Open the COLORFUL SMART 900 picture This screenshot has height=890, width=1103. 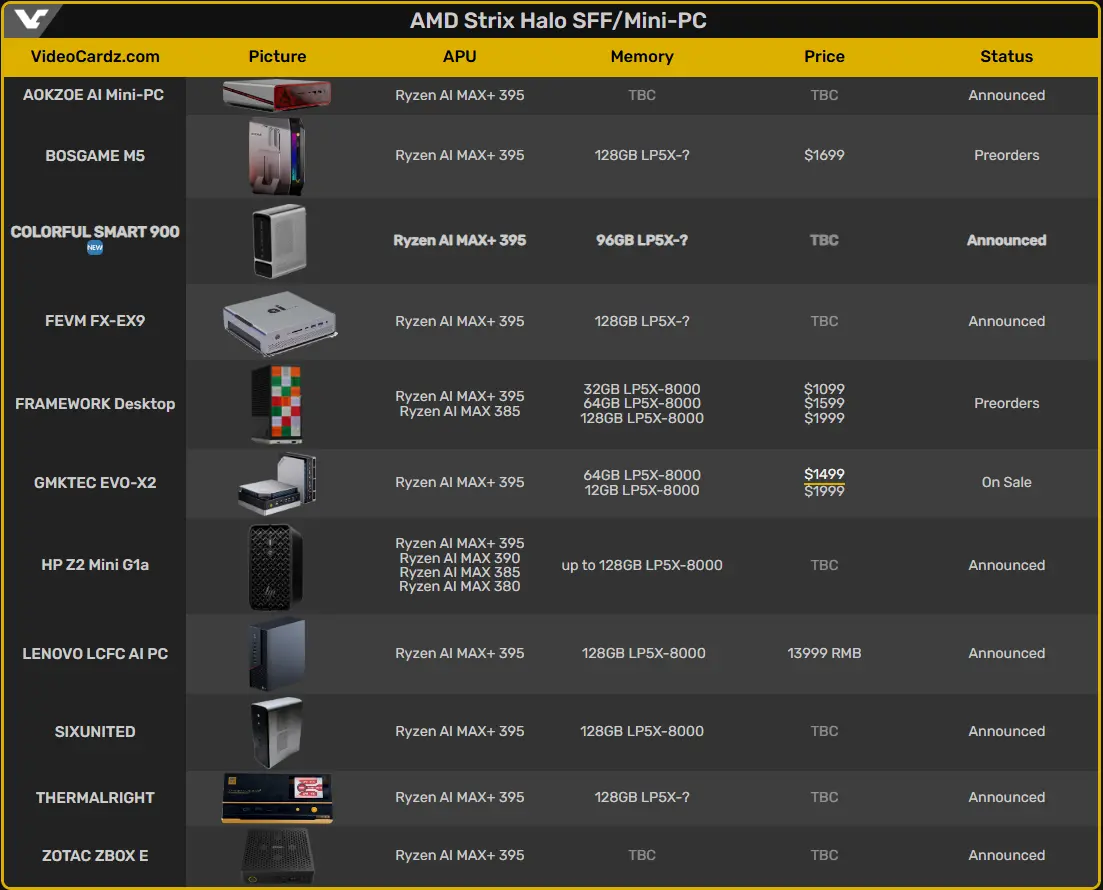pos(279,241)
